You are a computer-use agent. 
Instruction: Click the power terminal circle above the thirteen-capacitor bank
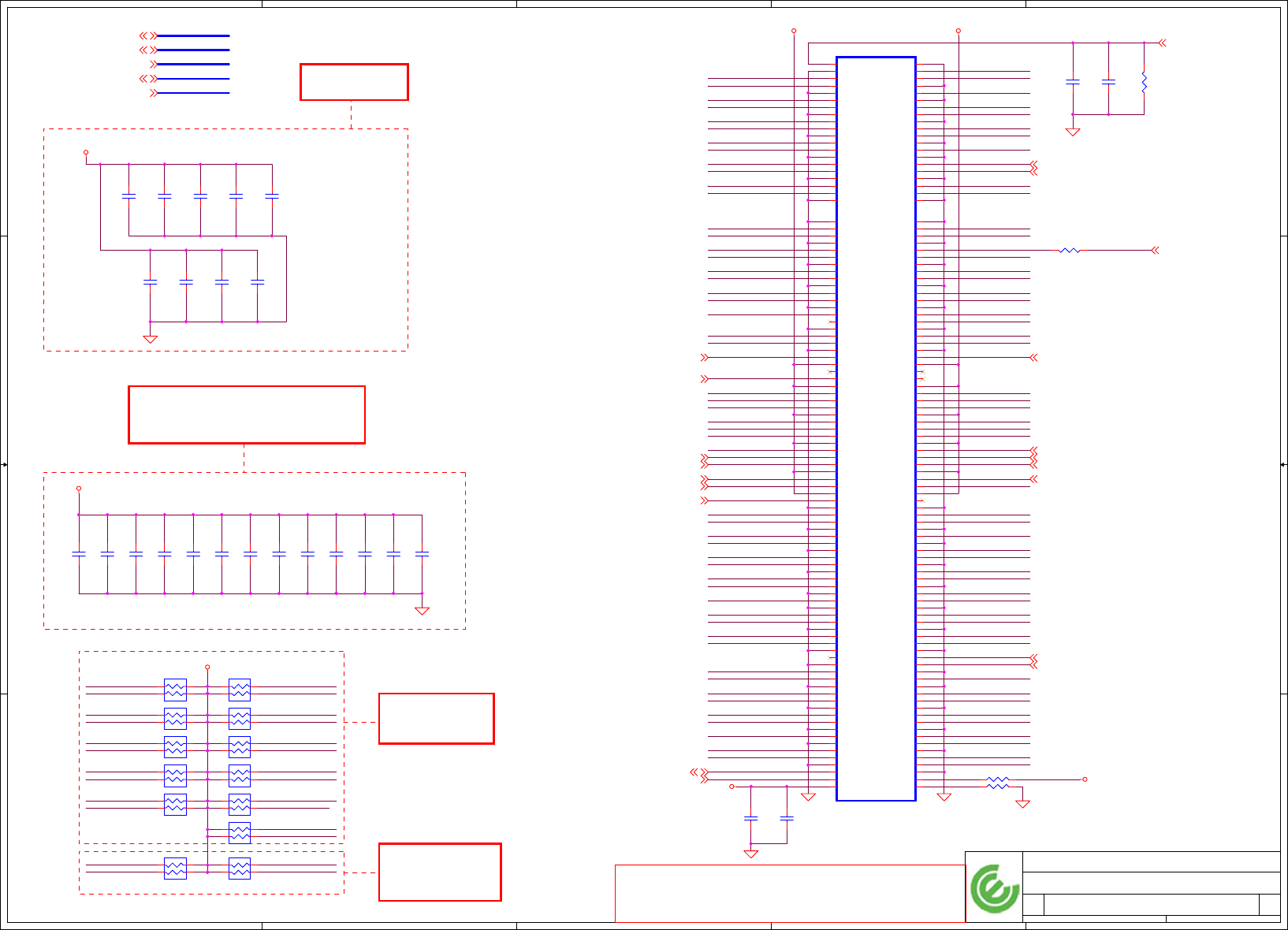pyautogui.click(x=79, y=489)
